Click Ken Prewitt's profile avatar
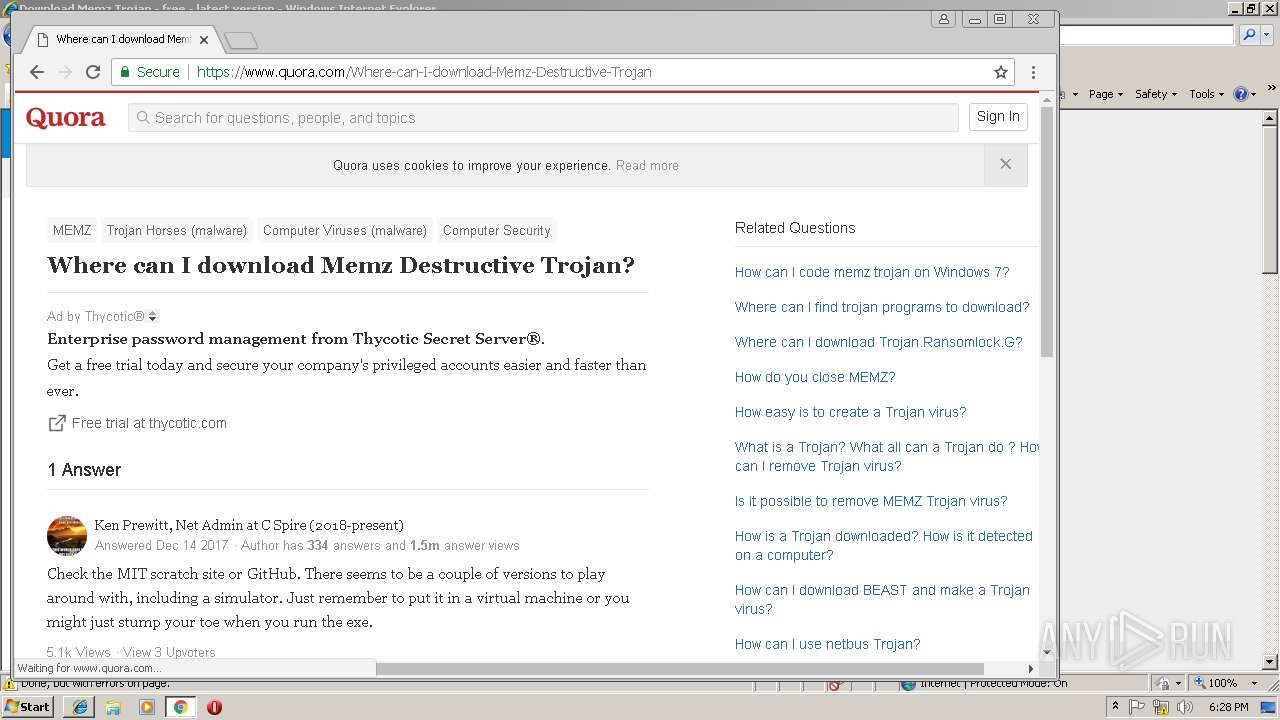Viewport: 1280px width, 720px height. pyautogui.click(x=67, y=535)
